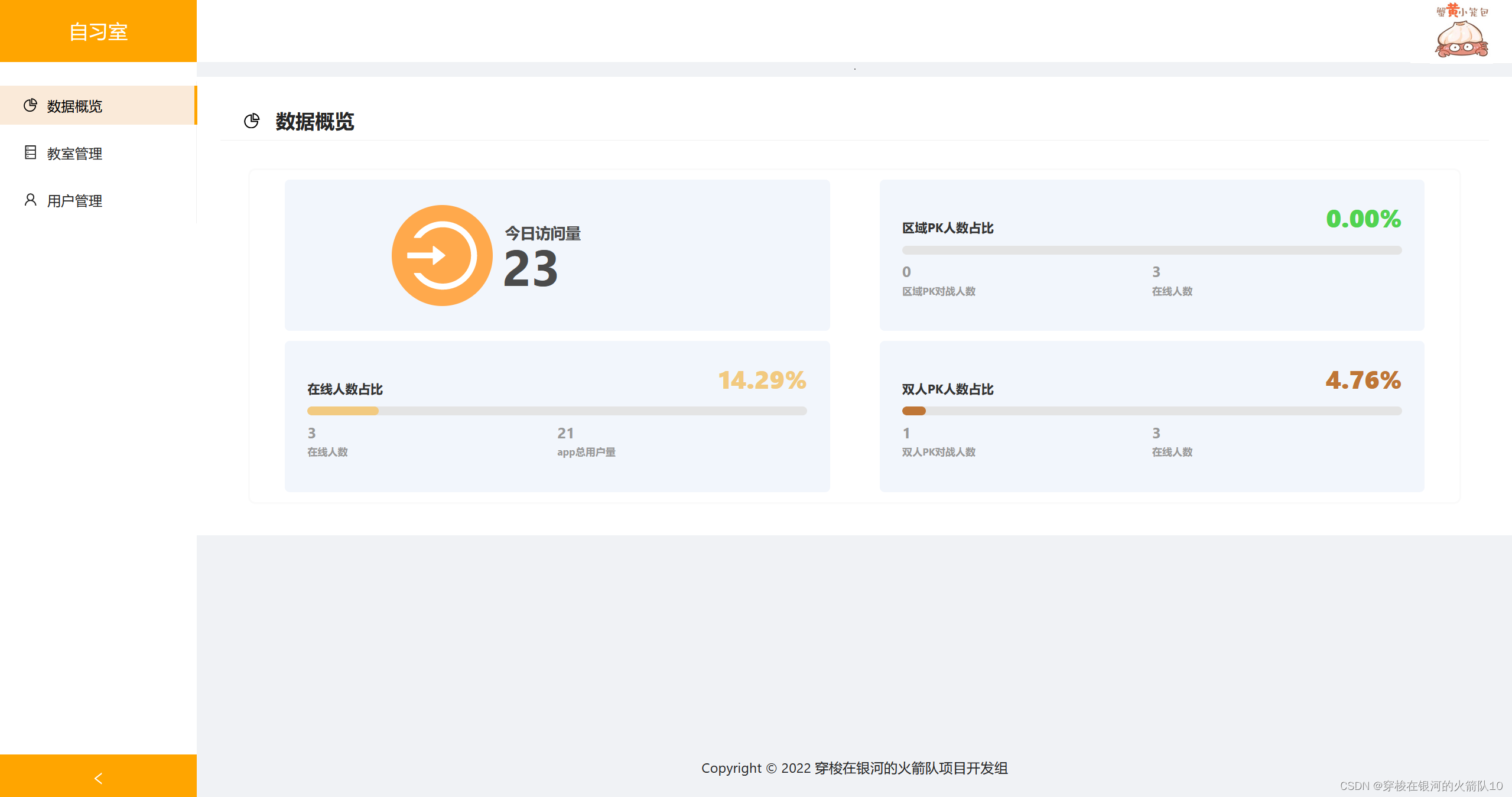Collapse sidebar with the left chevron
This screenshot has width=1512, height=797.
pos(98,778)
